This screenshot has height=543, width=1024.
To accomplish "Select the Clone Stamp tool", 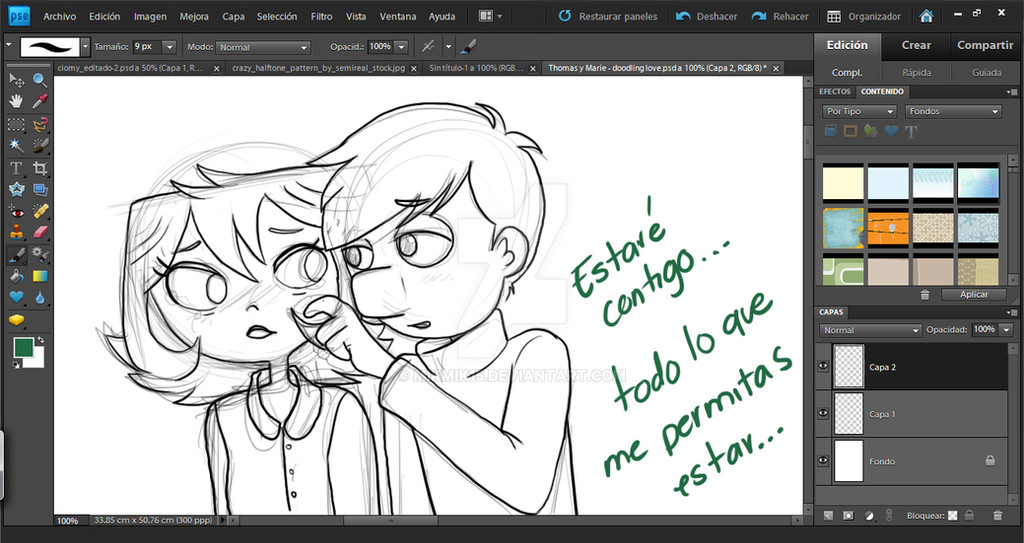I will click(16, 232).
